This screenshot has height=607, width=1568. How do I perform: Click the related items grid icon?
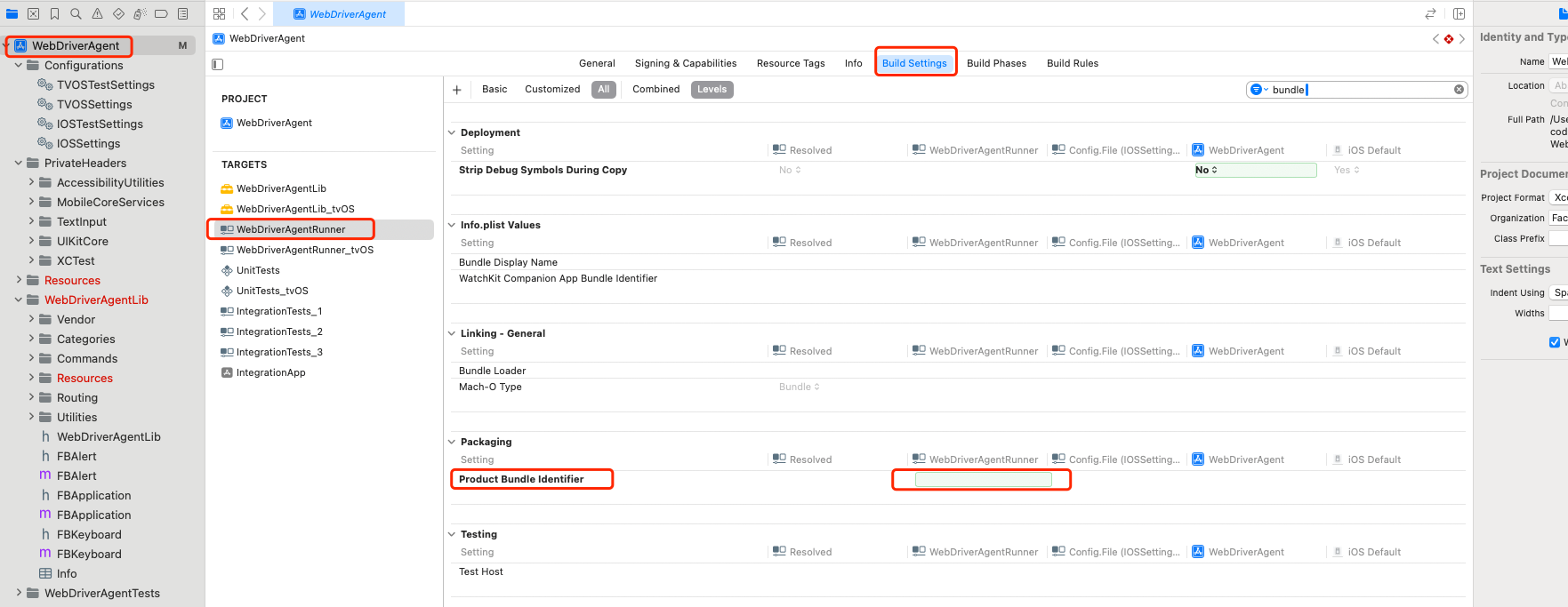tap(220, 13)
